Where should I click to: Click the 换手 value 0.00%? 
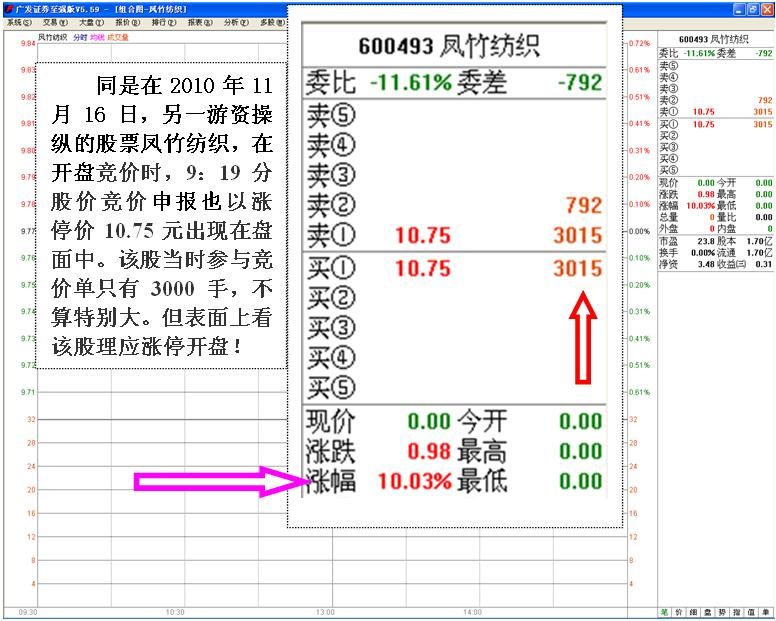click(x=703, y=253)
